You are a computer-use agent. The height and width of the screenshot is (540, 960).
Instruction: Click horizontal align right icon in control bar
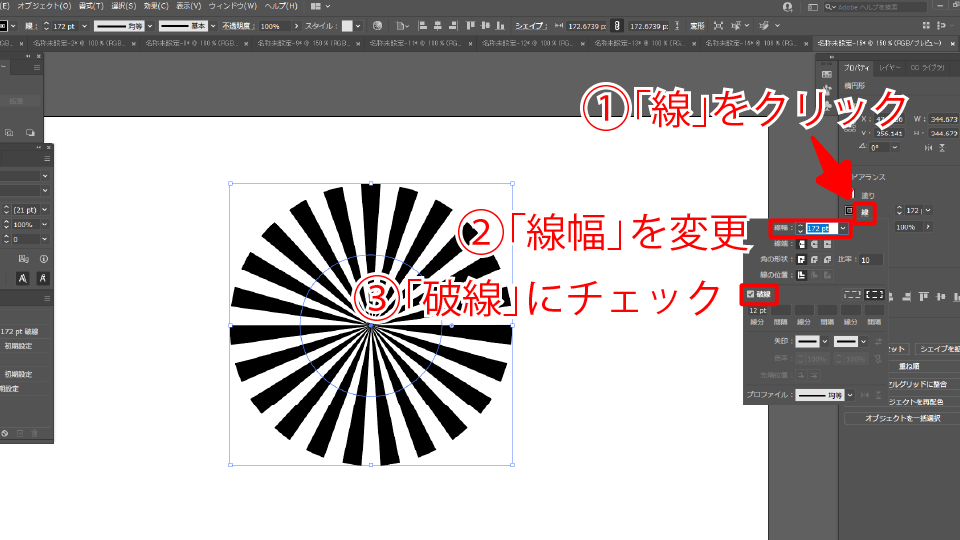(x=453, y=26)
